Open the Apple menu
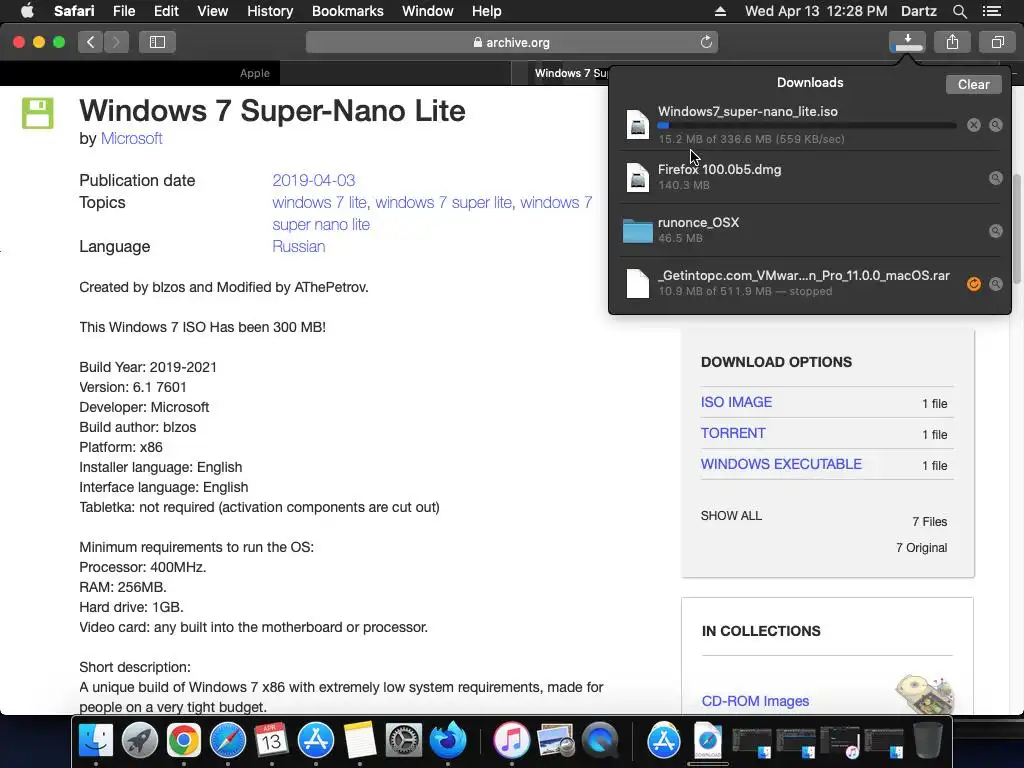This screenshot has height=768, width=1024. point(27,11)
